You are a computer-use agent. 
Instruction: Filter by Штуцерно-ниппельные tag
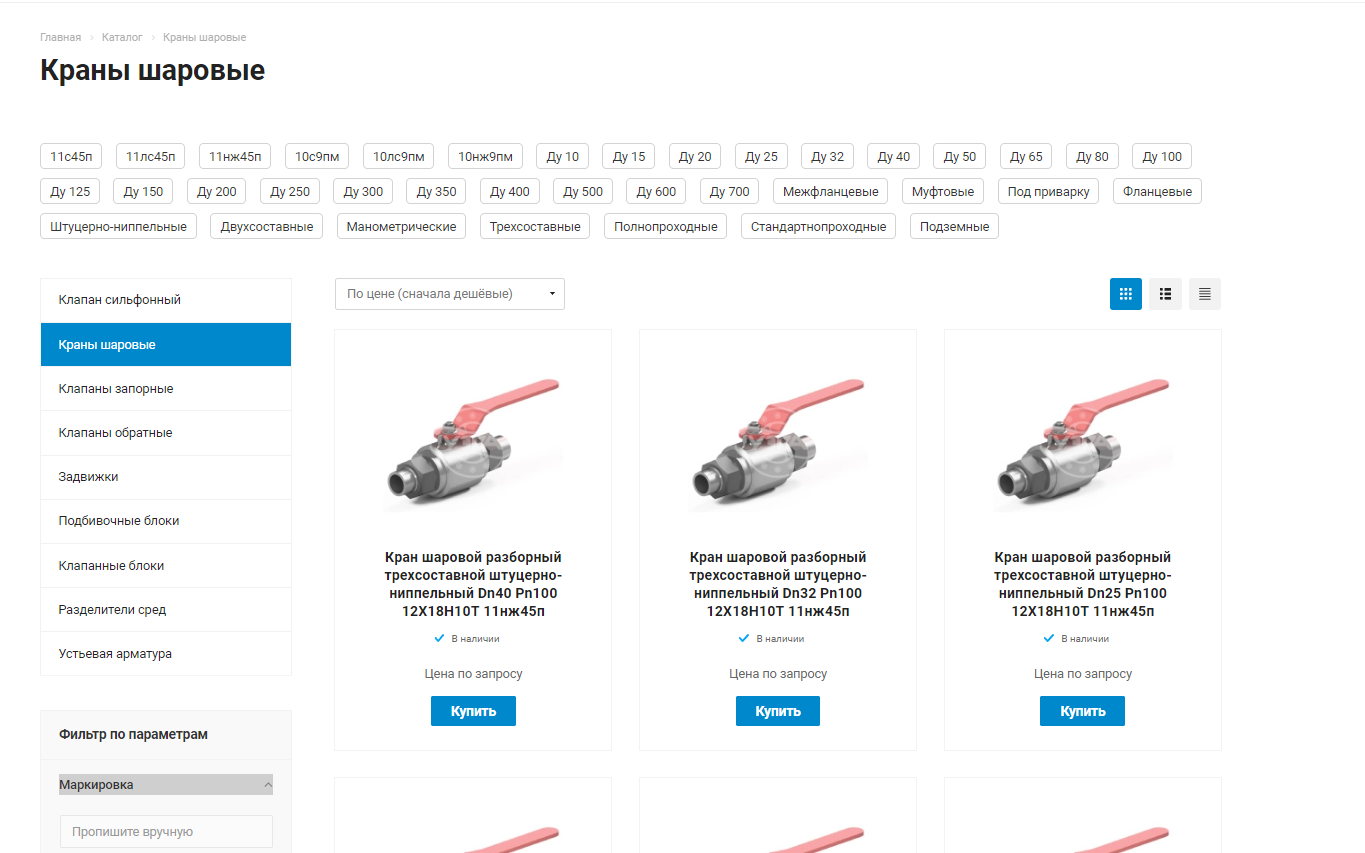pyautogui.click(x=119, y=226)
